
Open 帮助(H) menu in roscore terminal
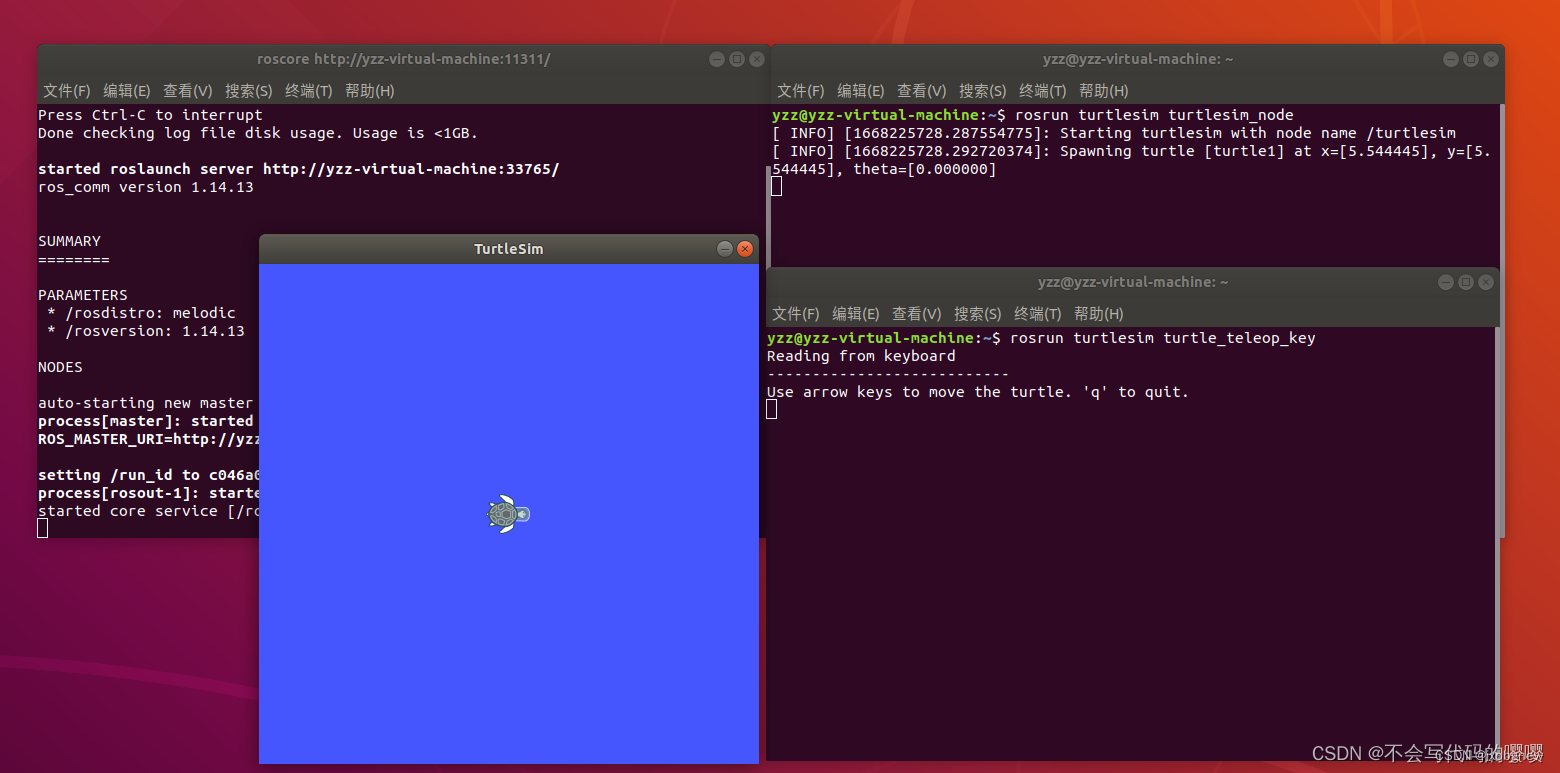coord(370,91)
